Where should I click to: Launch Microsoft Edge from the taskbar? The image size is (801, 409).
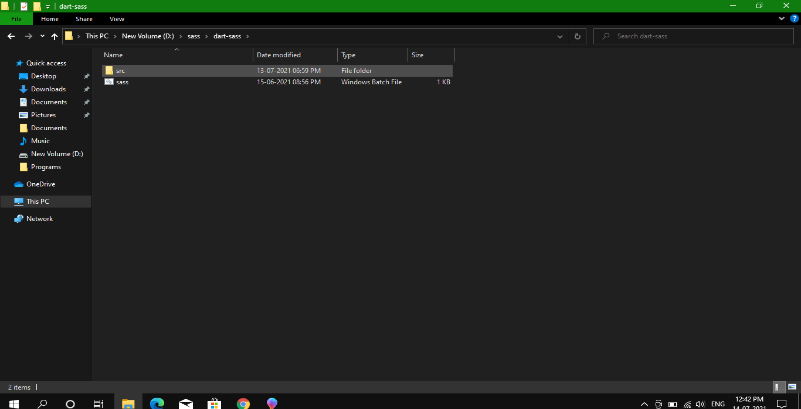[x=157, y=403]
